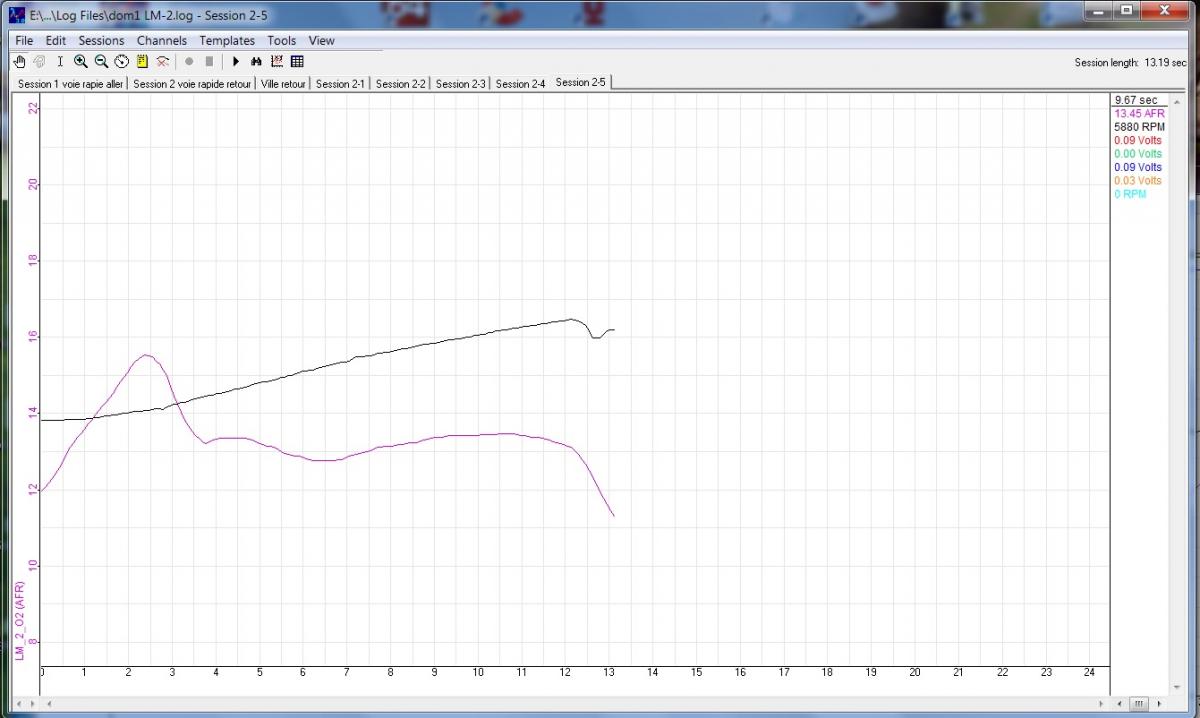Click the gauge/clock toolbar icon
The image size is (1200, 718).
pyautogui.click(x=122, y=61)
